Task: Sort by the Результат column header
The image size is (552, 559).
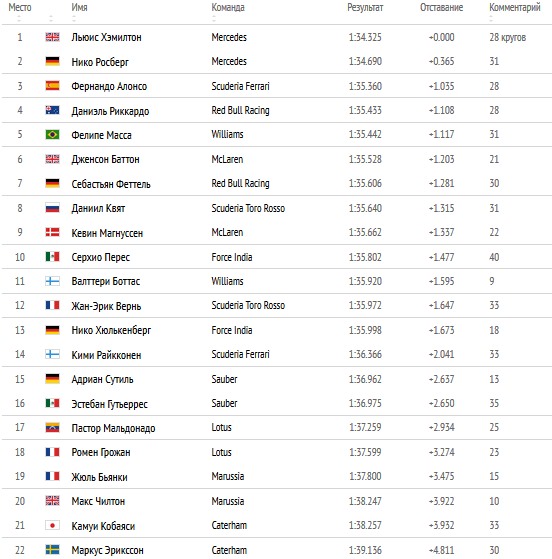Action: [365, 7]
